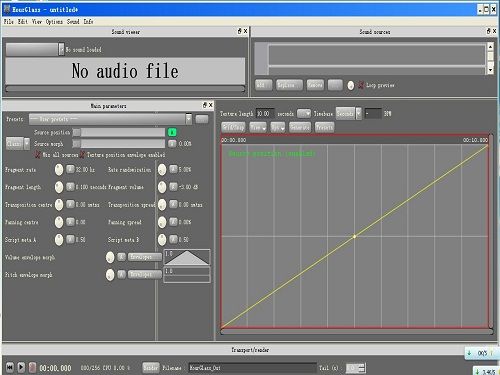Toggle the Mix all sources checkbox
This screenshot has height=375, width=500.
38,155
